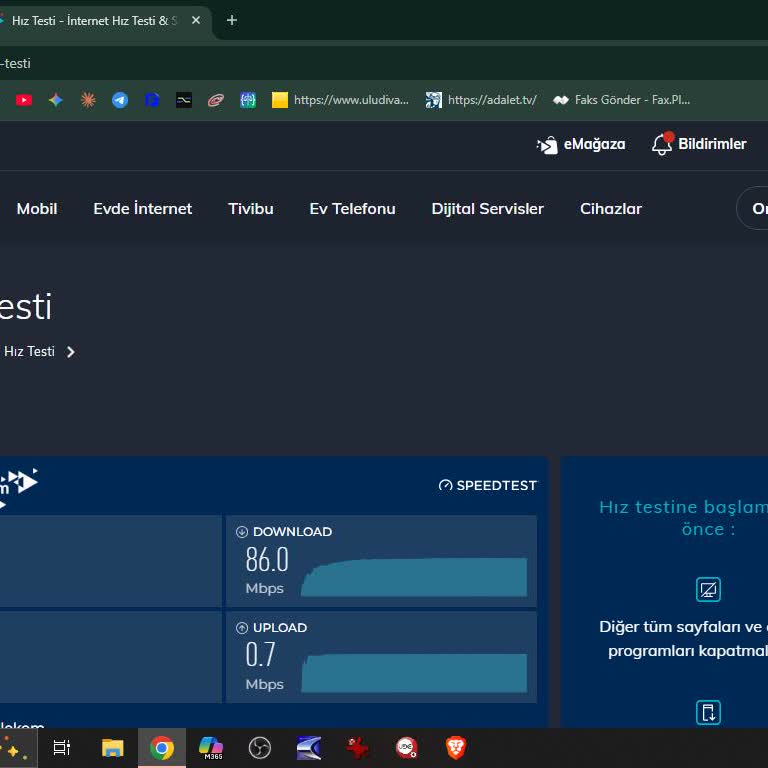Open the Tivibu menu
Viewport: 768px width, 768px height.
(x=251, y=209)
